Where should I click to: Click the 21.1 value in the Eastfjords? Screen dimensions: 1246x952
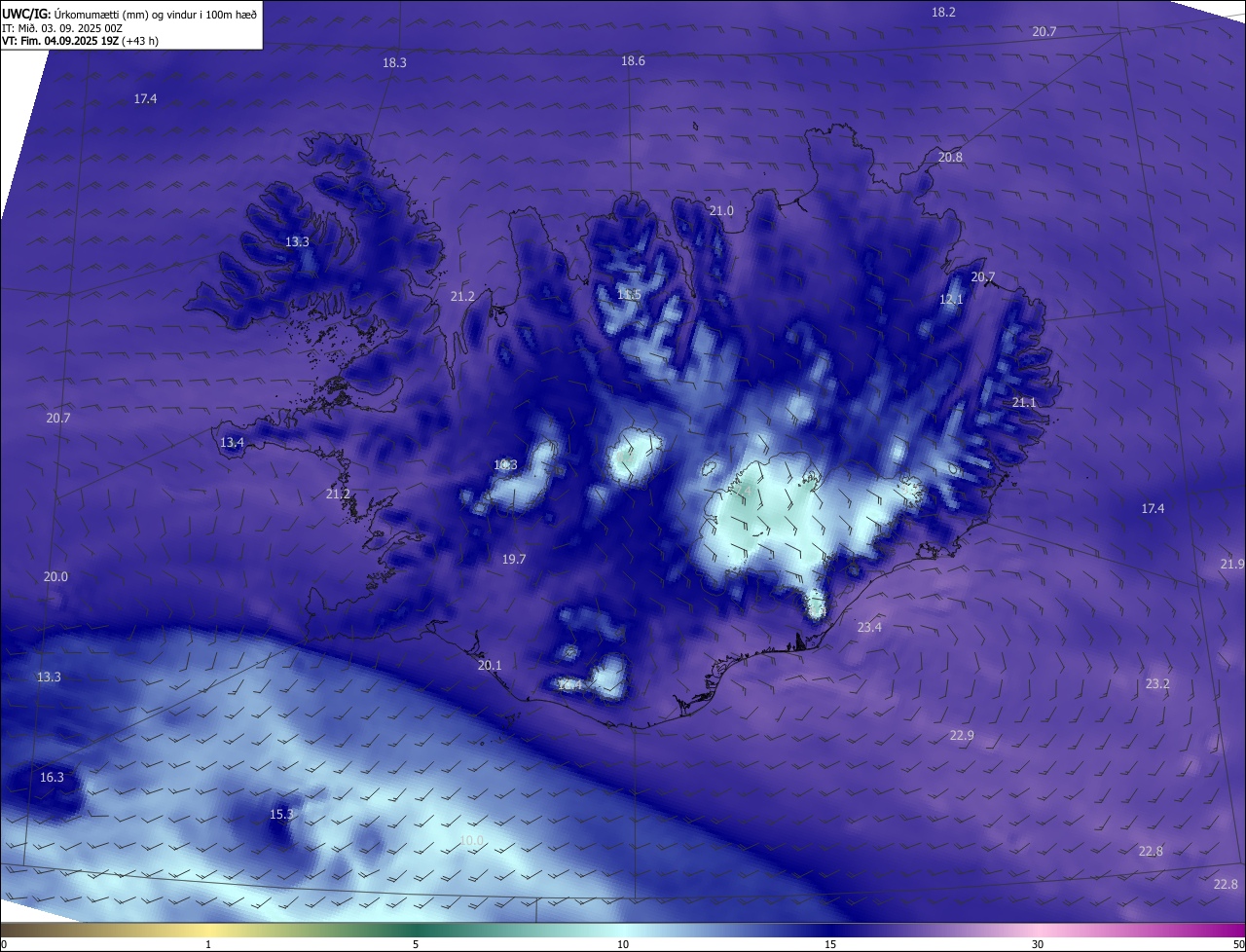click(x=1024, y=402)
